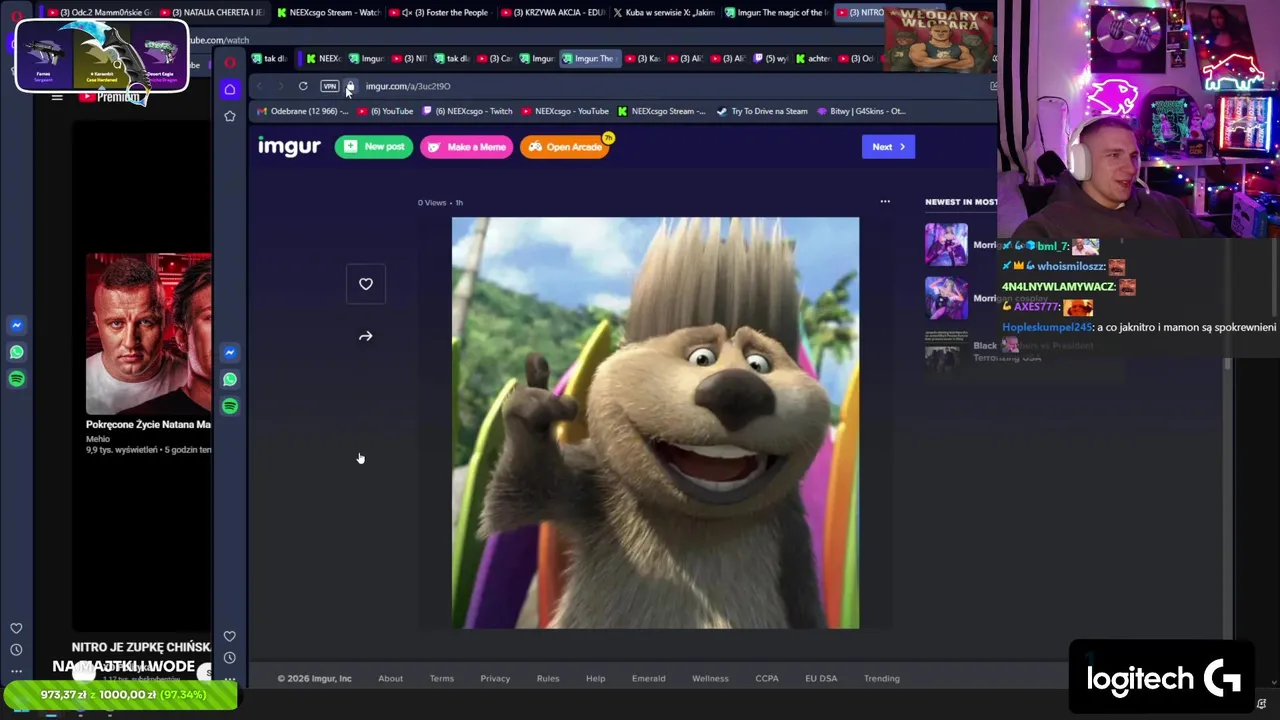
Task: Open Spotify in the front window sidebar
Action: point(230,406)
